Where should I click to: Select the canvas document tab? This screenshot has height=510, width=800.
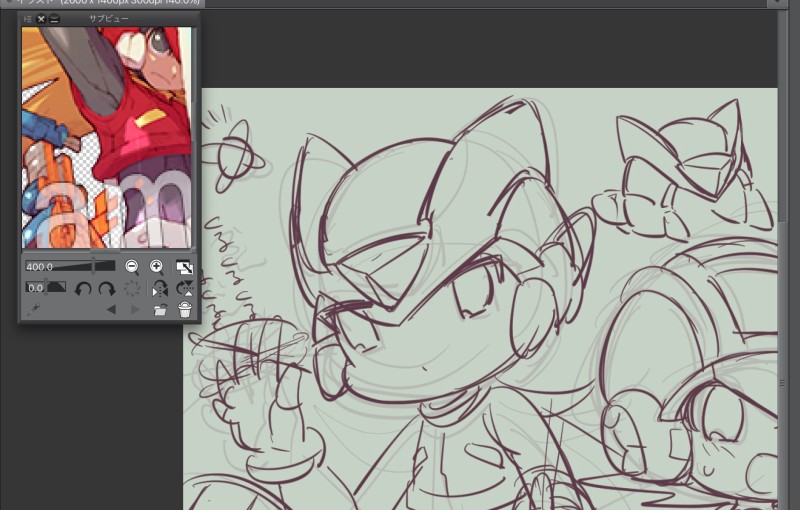click(x=102, y=3)
